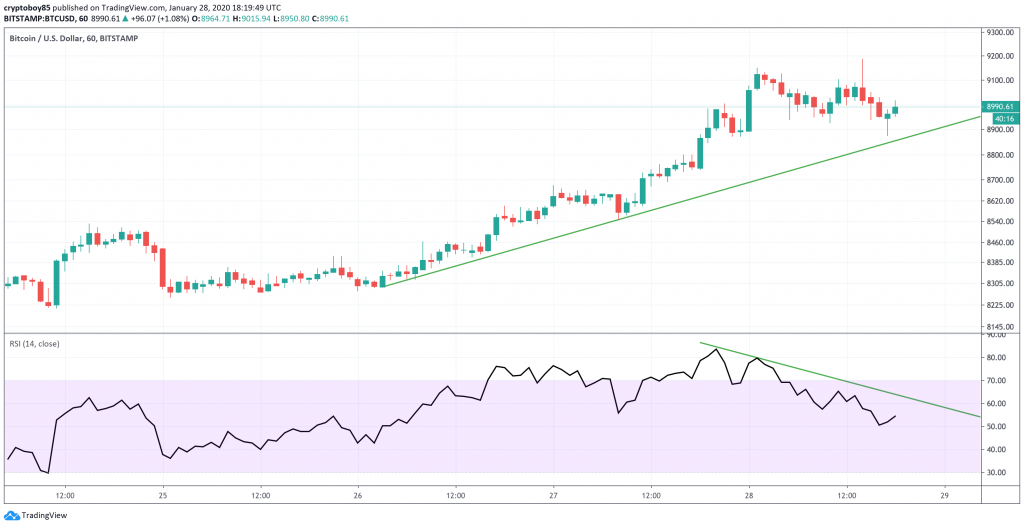Click date label 27 on the time axis
The image size is (1024, 527).
coord(553,494)
